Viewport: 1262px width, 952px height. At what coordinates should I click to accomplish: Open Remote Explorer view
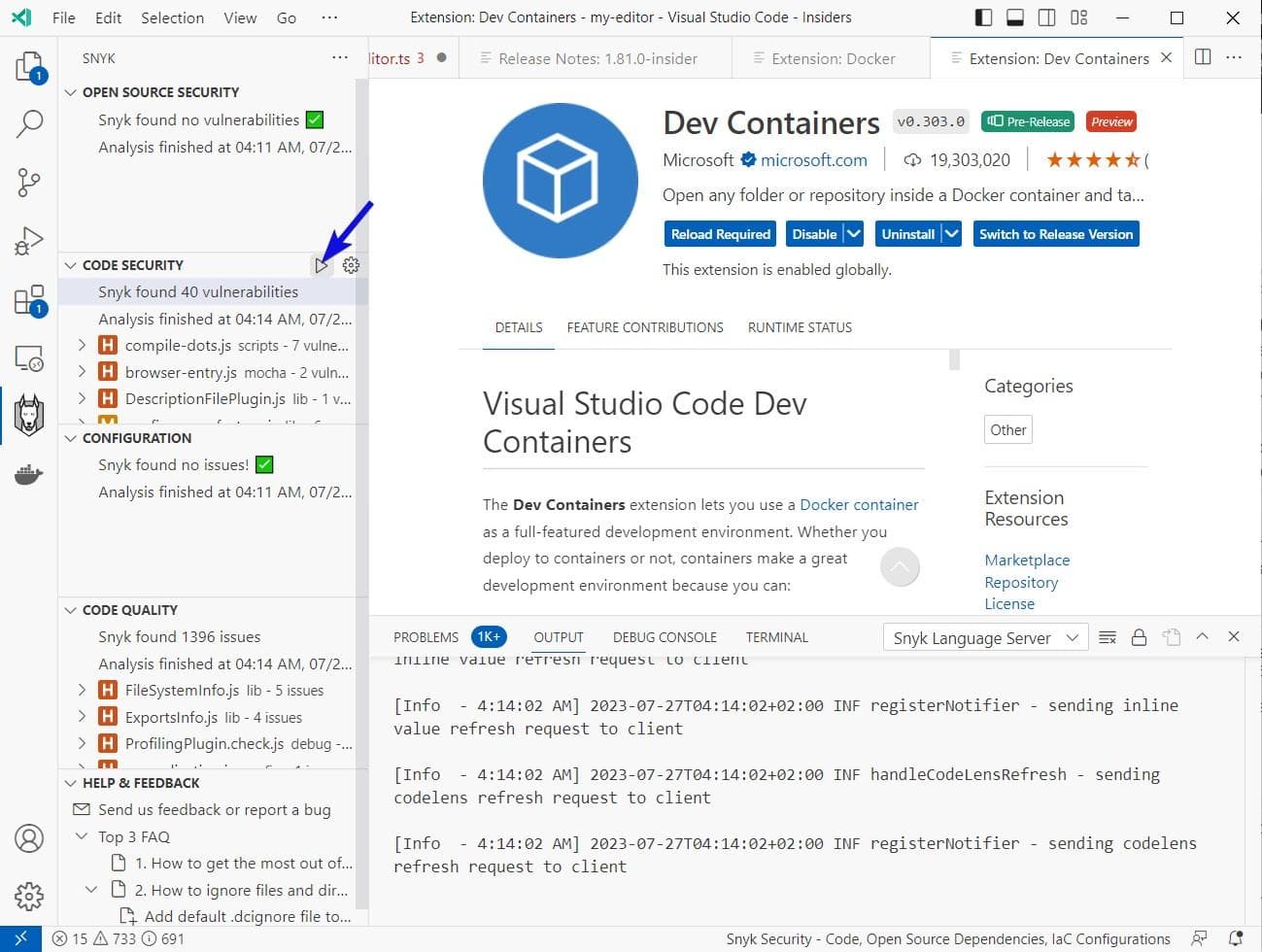29,358
